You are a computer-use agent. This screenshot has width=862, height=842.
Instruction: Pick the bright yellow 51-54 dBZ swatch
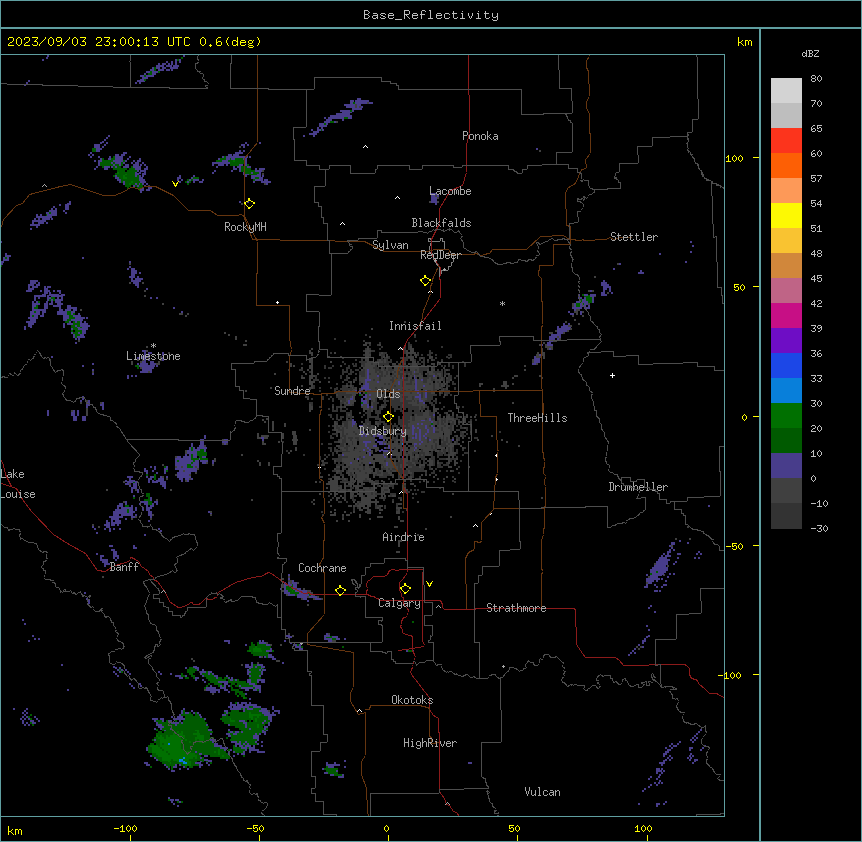point(786,215)
